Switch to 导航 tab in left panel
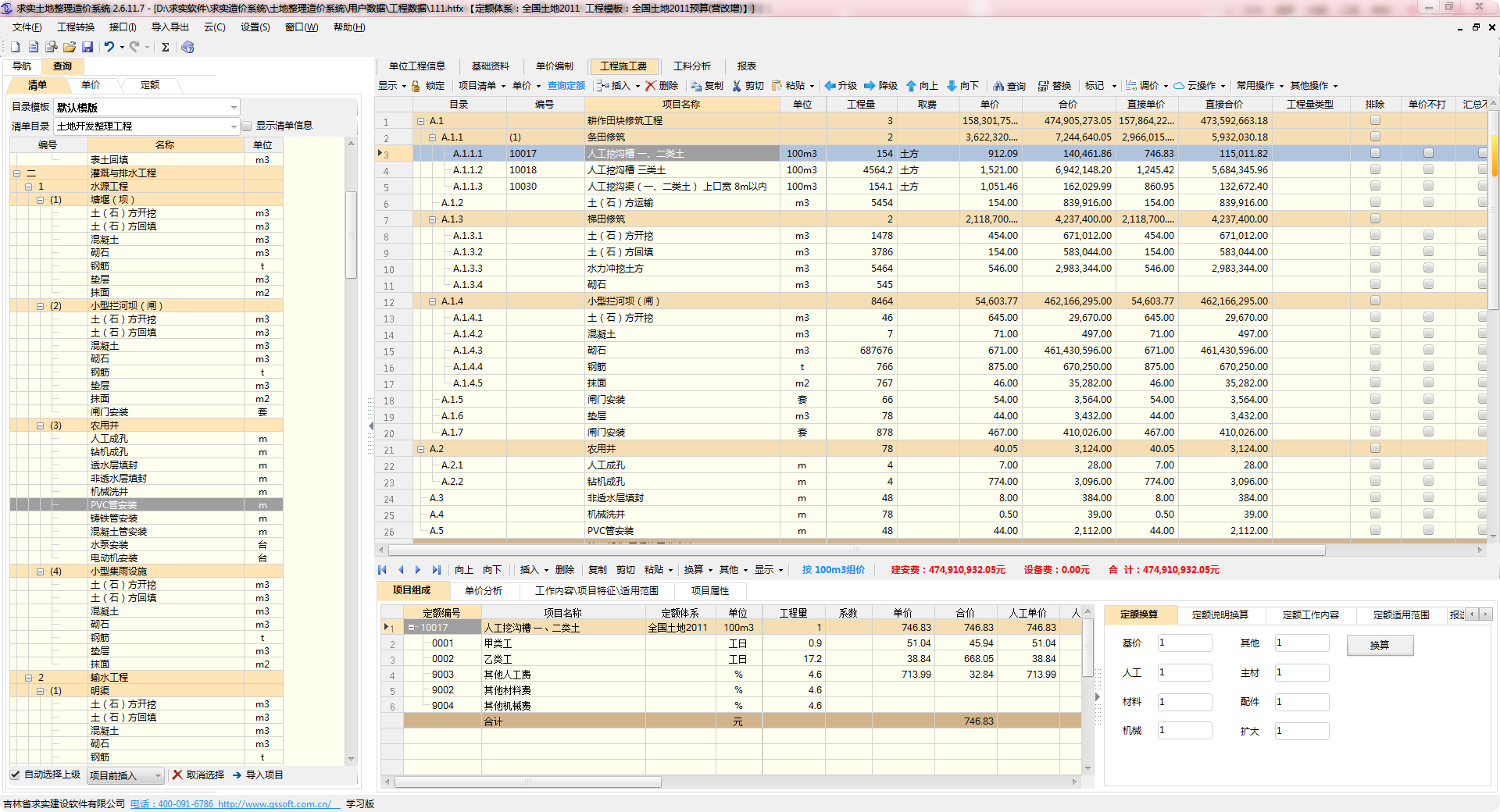 [22, 66]
